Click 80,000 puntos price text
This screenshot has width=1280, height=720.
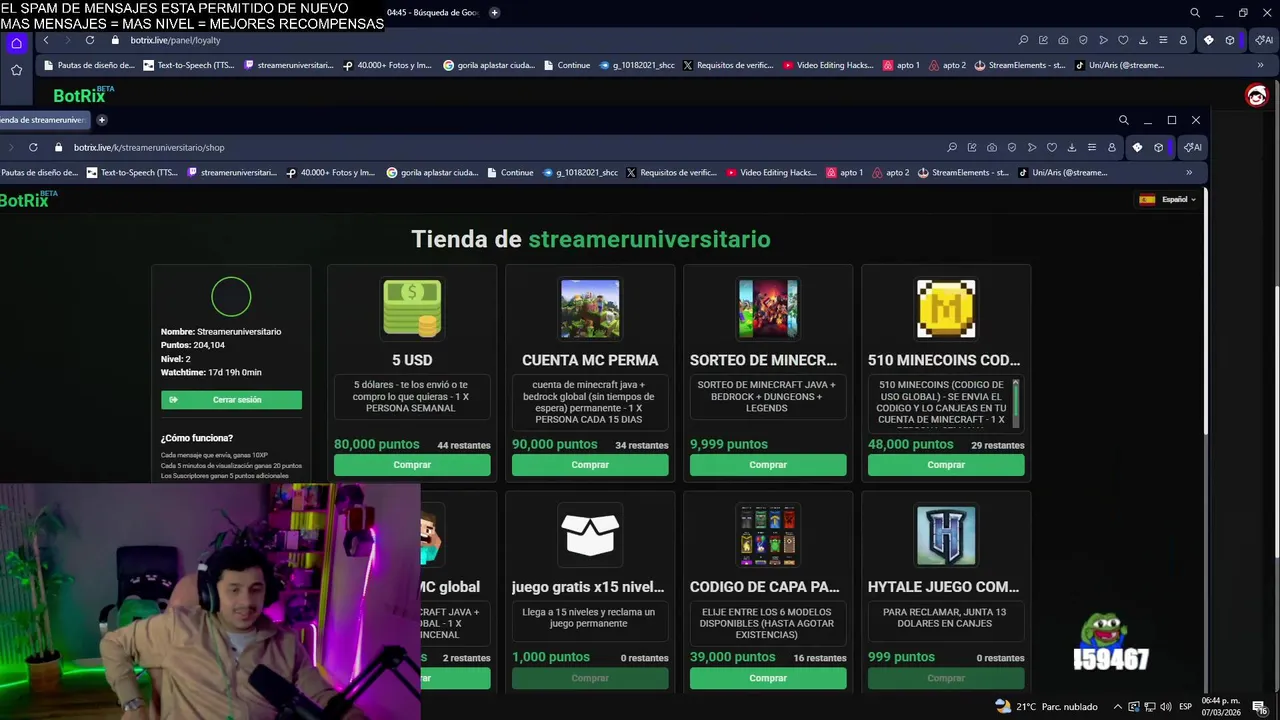377,444
